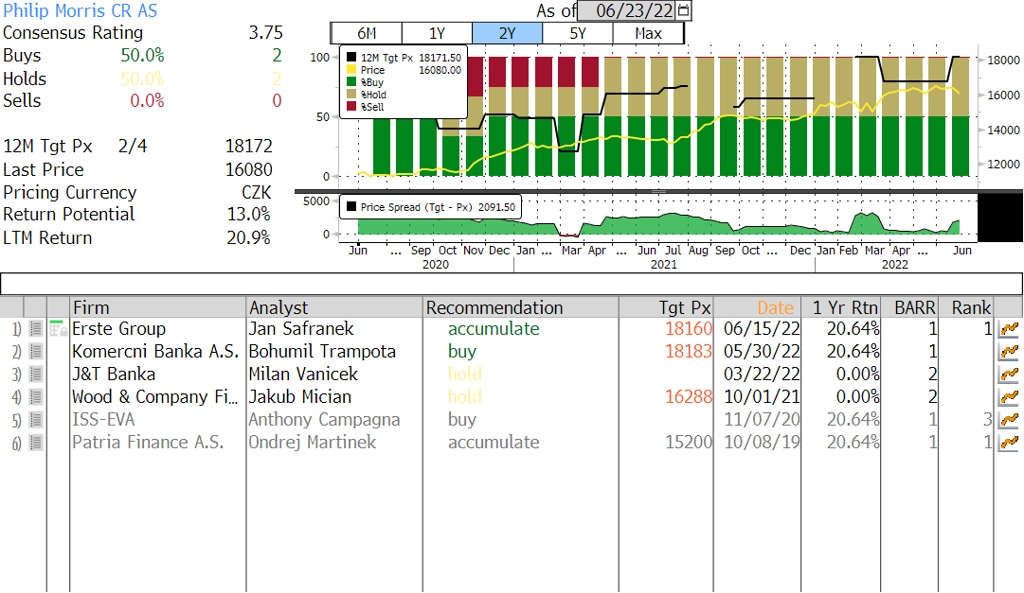Open the calendar icon next to As of date
This screenshot has width=1024, height=593.
[683, 10]
